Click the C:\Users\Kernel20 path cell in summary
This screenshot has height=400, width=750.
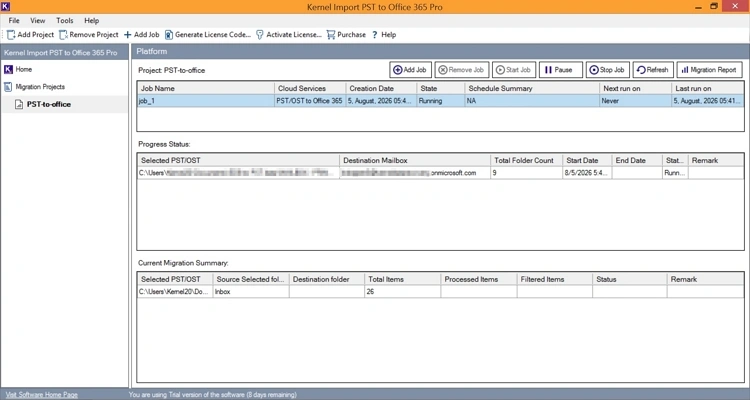pos(175,292)
